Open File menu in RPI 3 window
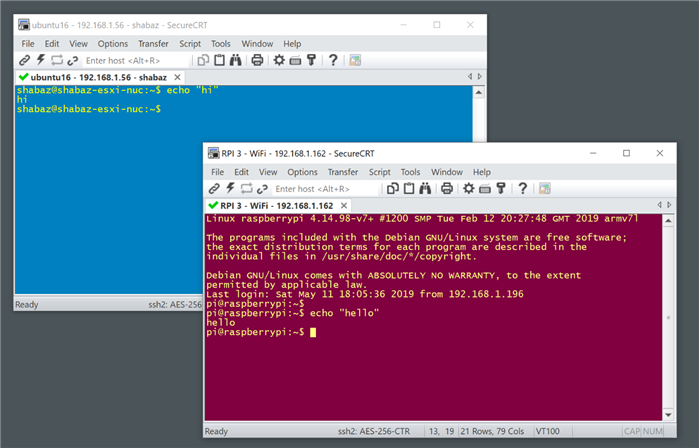 pyautogui.click(x=217, y=172)
